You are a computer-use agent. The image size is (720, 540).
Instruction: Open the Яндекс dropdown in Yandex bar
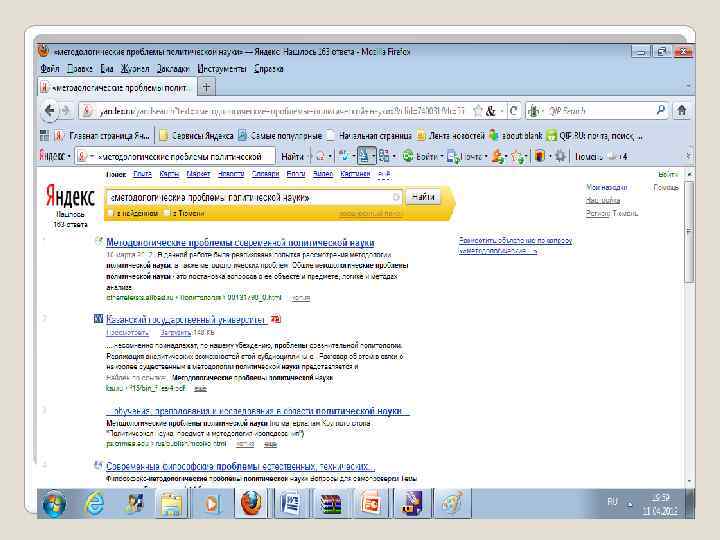(x=55, y=156)
